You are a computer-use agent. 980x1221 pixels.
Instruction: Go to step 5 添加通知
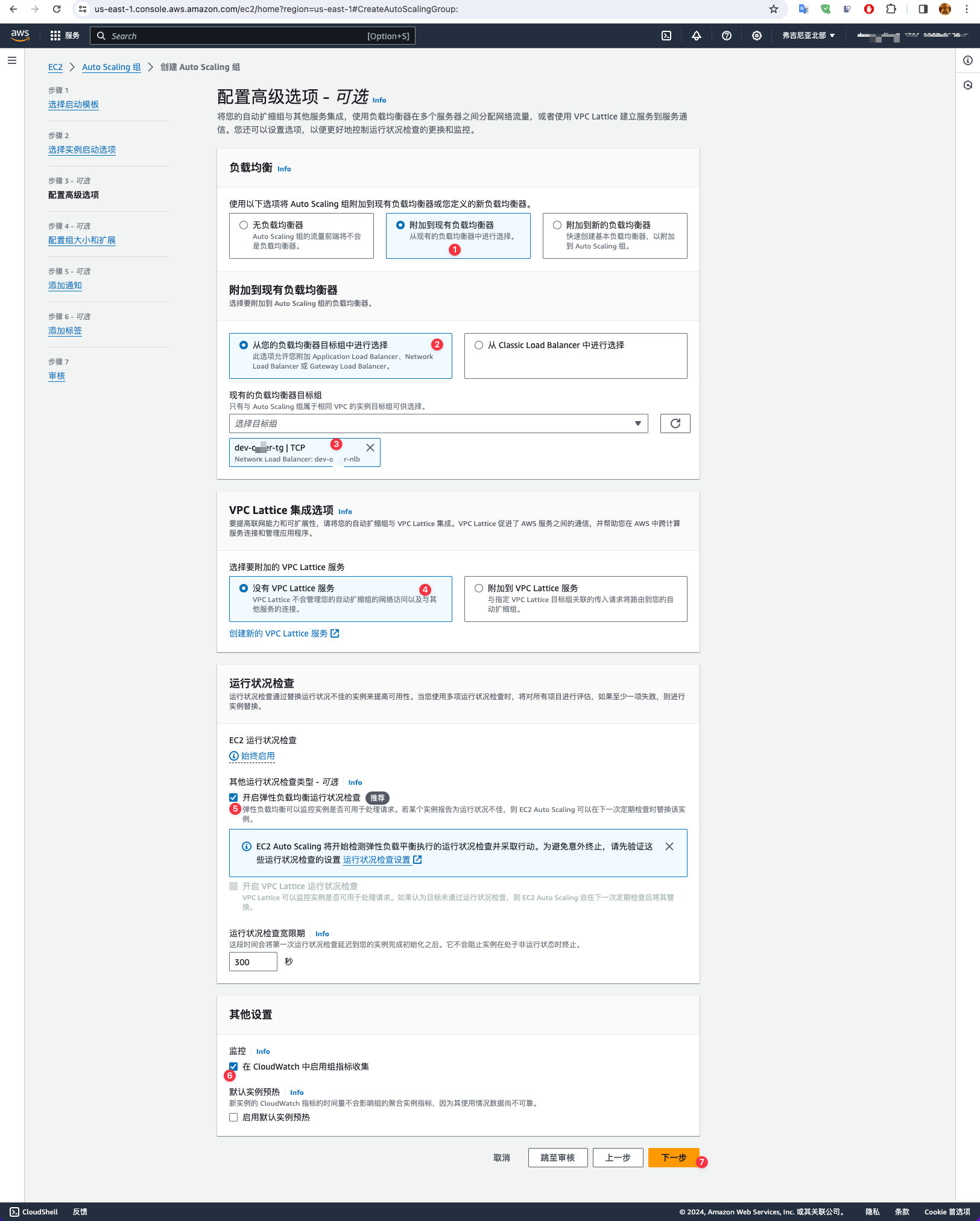click(65, 285)
